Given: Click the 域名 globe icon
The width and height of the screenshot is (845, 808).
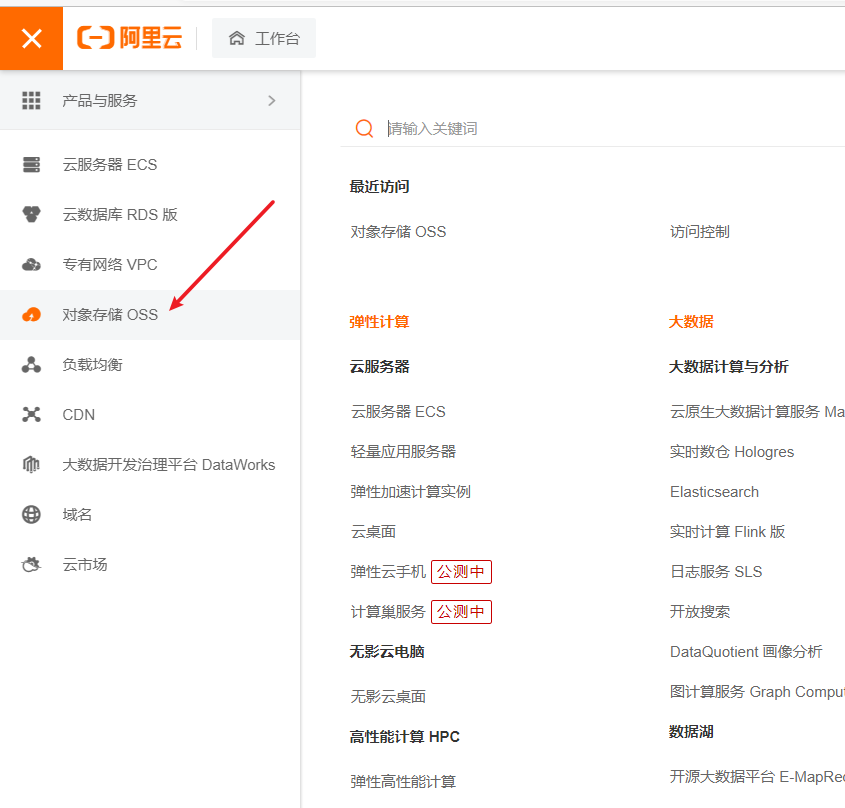Looking at the screenshot, I should click(x=31, y=515).
